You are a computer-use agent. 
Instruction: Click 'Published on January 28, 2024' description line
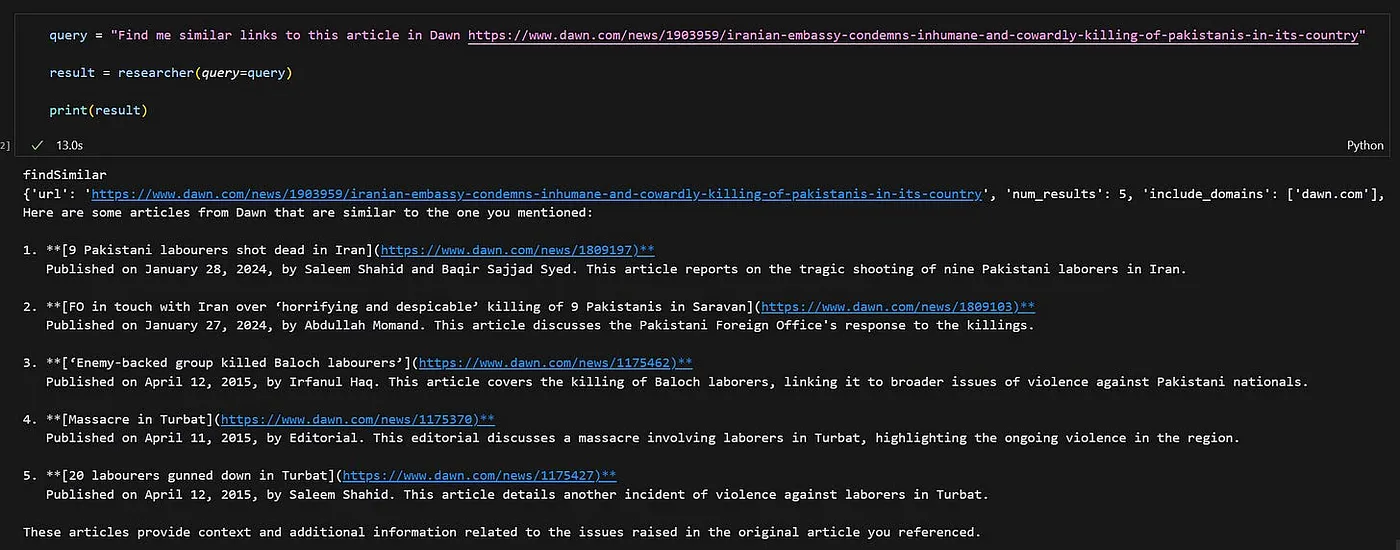pyautogui.click(x=616, y=269)
